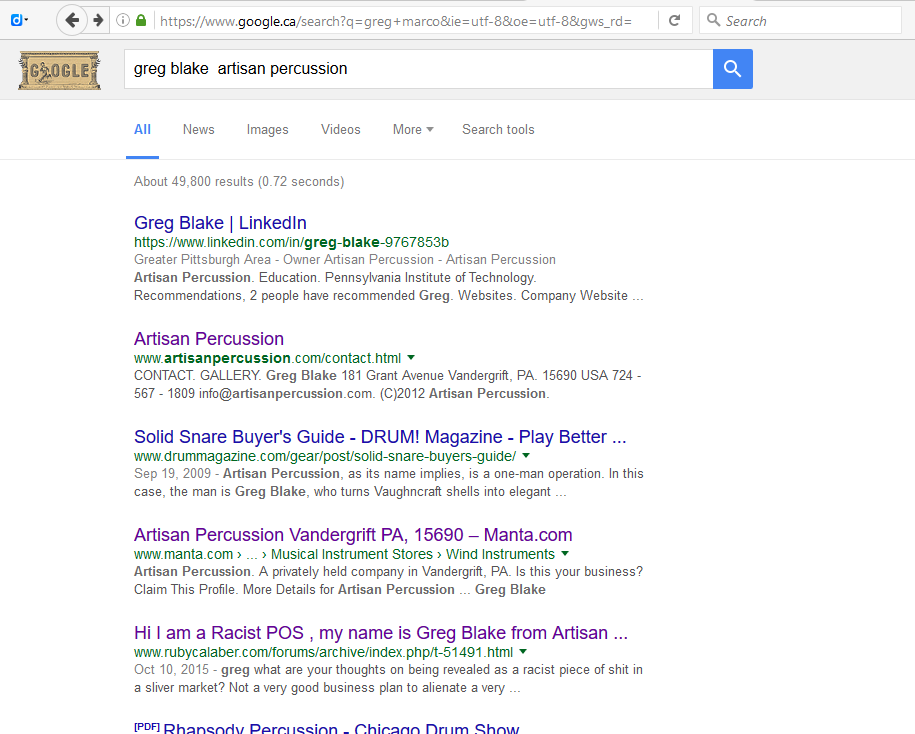Screen dimensions: 915x734
Task: Open dropdown arrow beside artisanpercussion.com URL
Action: [411, 357]
